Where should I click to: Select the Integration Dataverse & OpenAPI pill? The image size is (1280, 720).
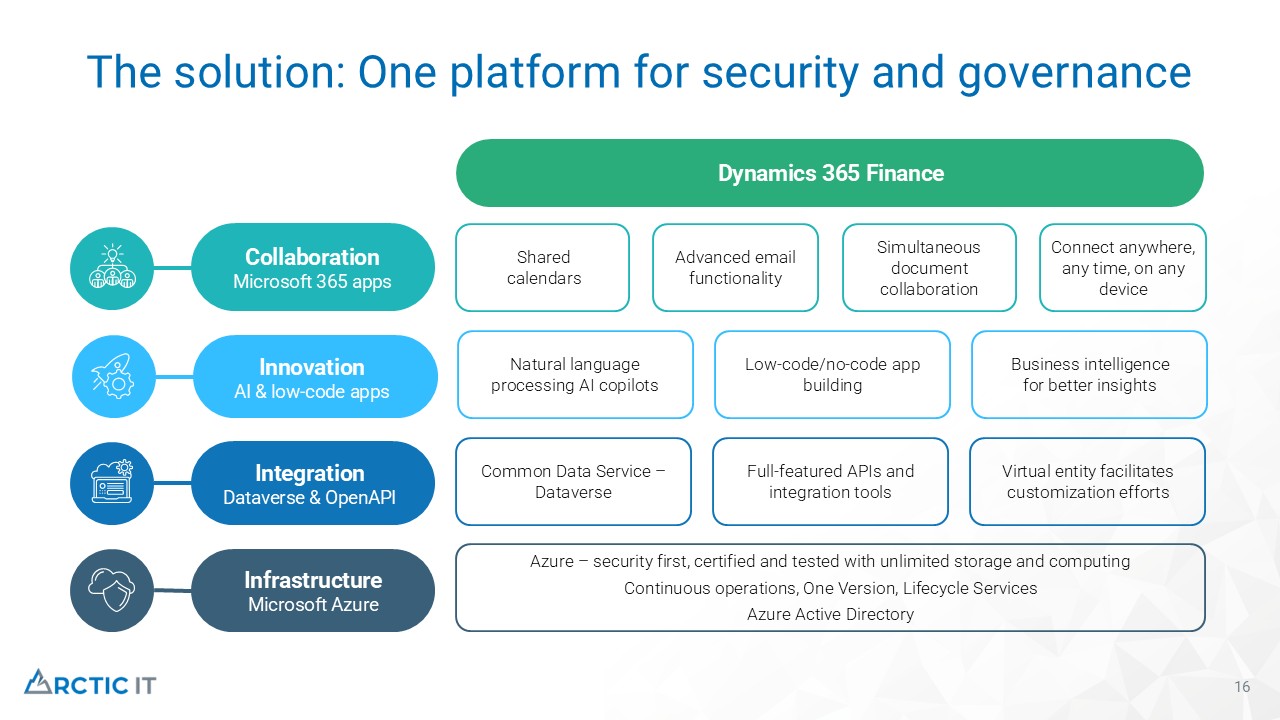(310, 483)
